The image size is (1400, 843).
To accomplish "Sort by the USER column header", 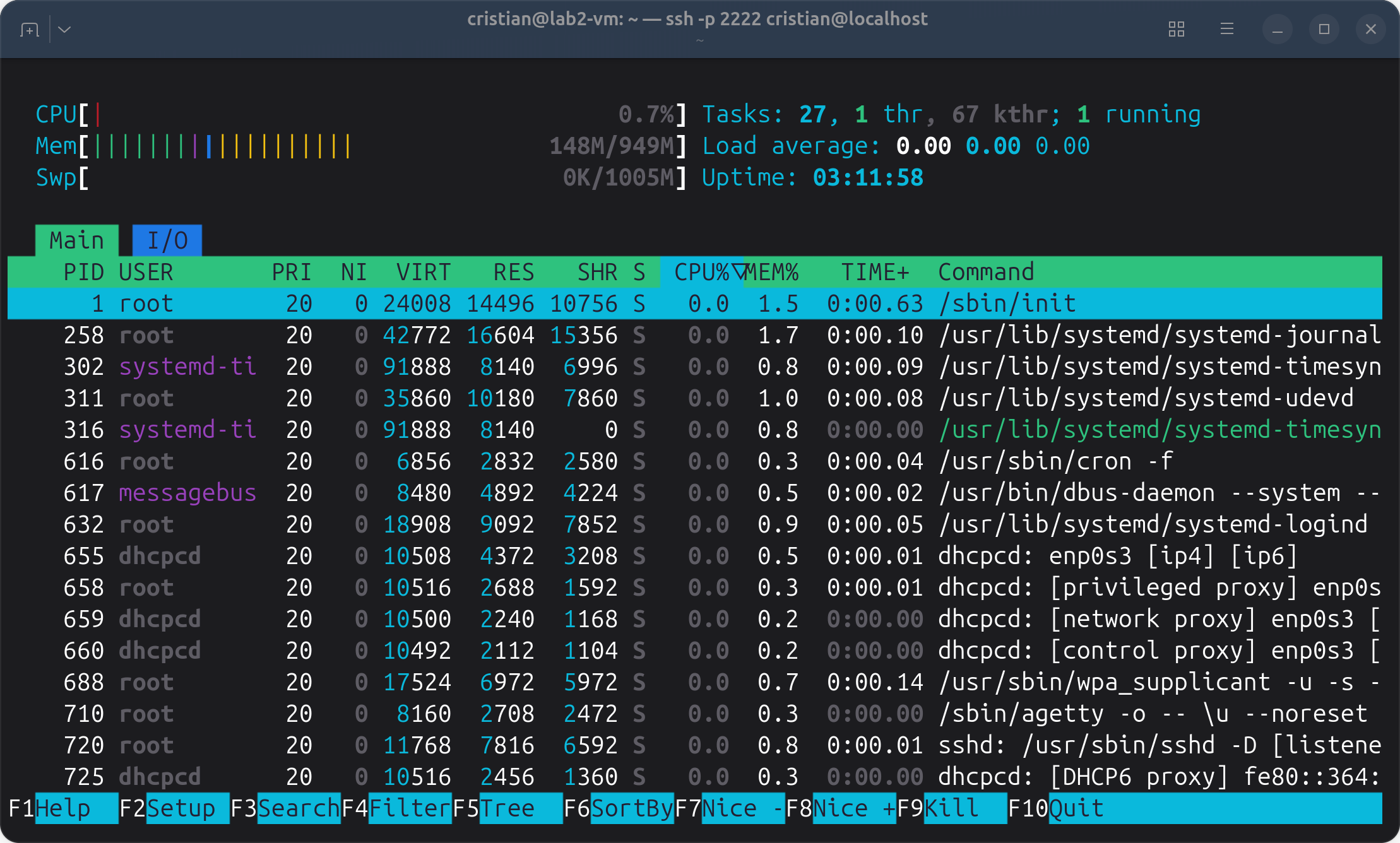I will pyautogui.click(x=146, y=272).
